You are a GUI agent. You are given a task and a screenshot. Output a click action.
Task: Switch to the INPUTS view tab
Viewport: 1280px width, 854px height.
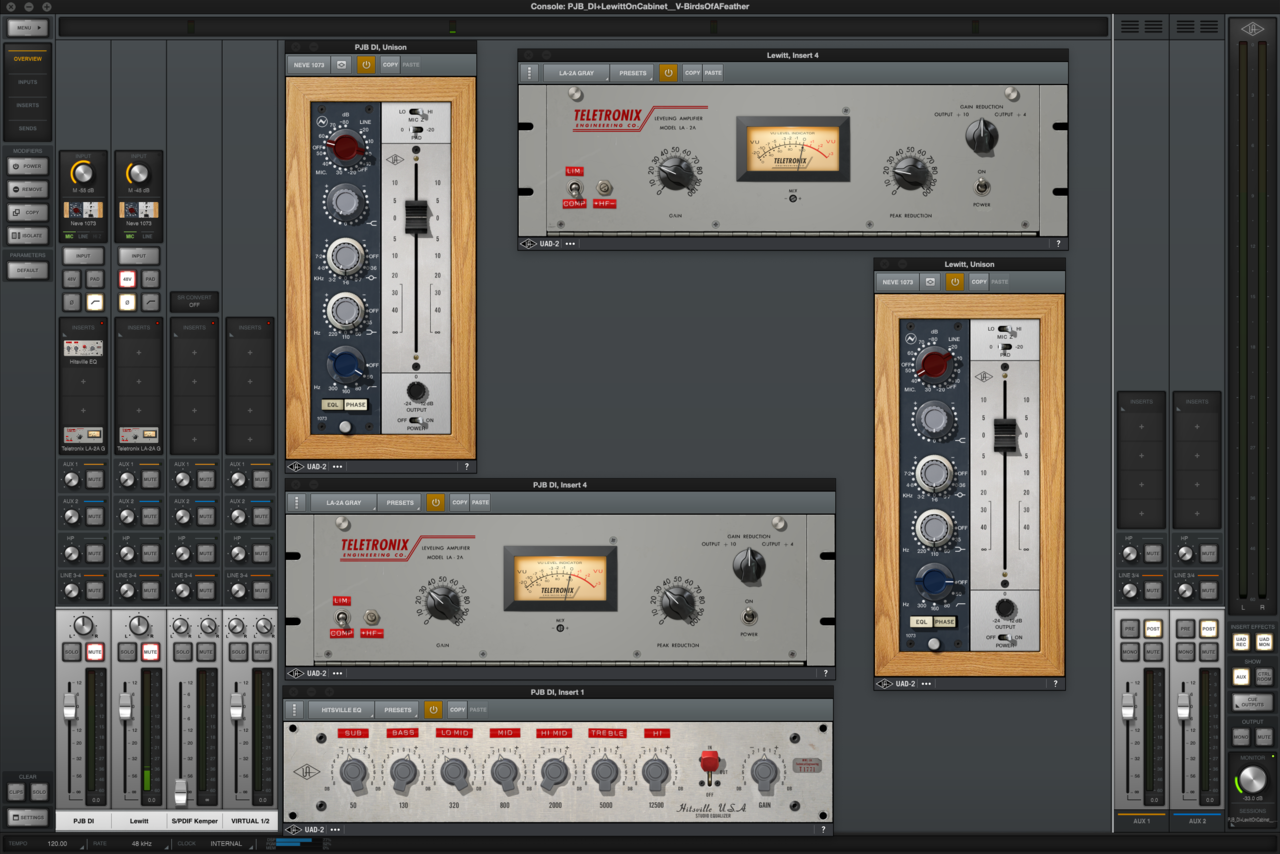point(27,82)
